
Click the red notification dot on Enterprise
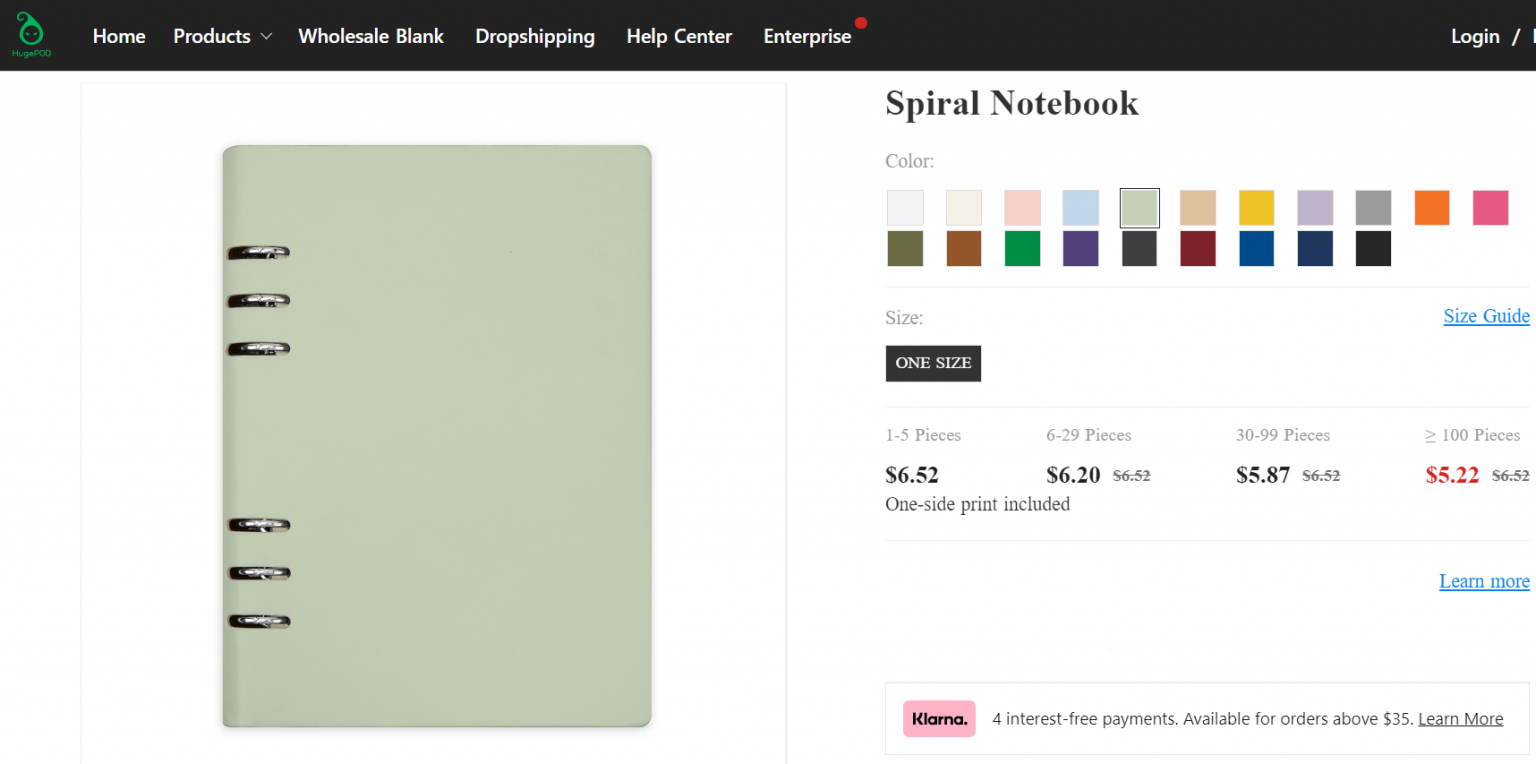[861, 20]
